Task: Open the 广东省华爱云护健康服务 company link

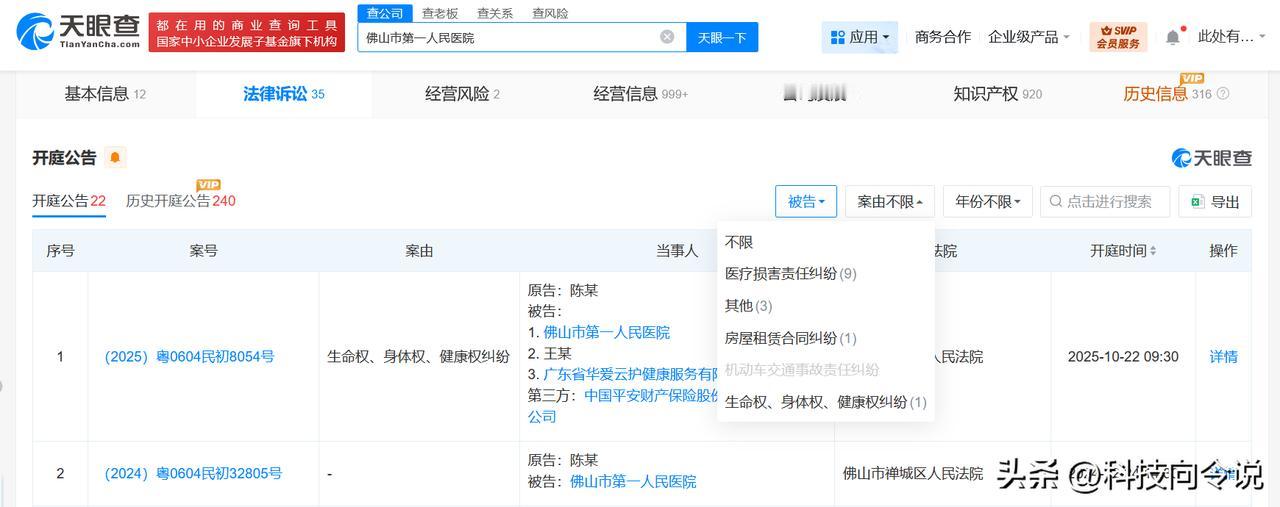Action: tap(631, 374)
